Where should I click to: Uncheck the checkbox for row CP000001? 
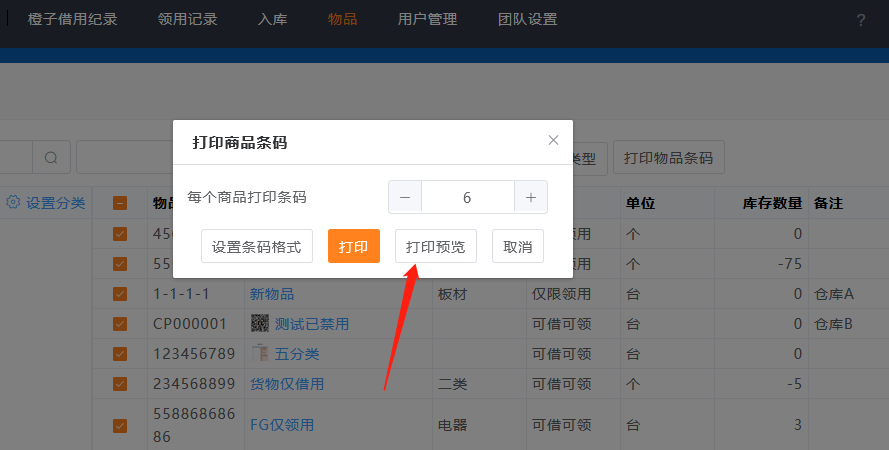click(x=120, y=324)
